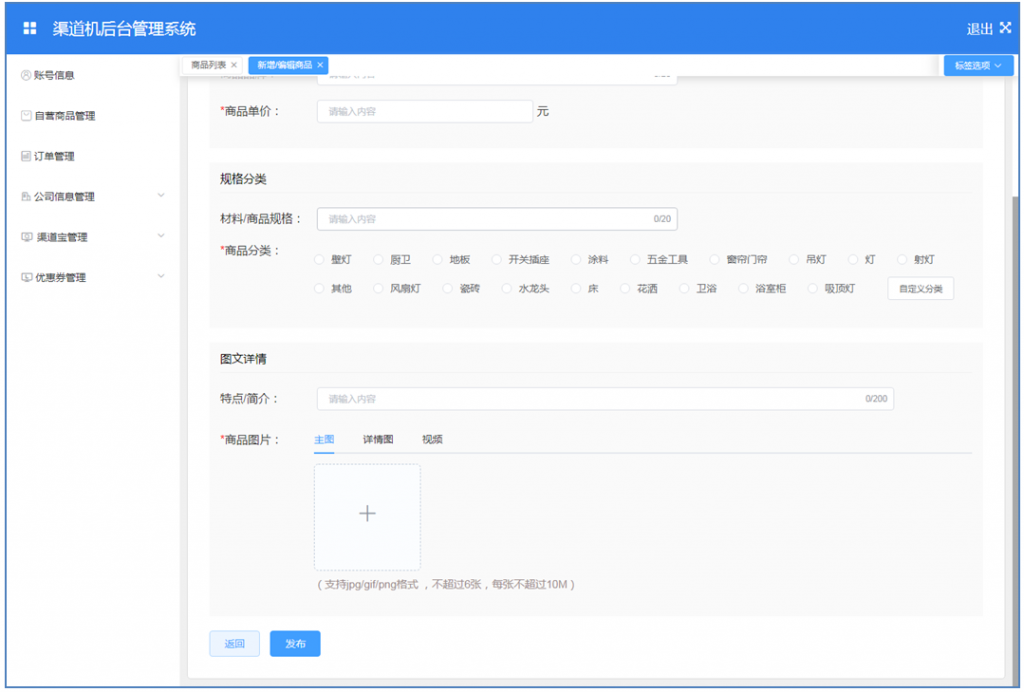
Task: Switch to the 详情图 image tab
Action: click(x=378, y=439)
